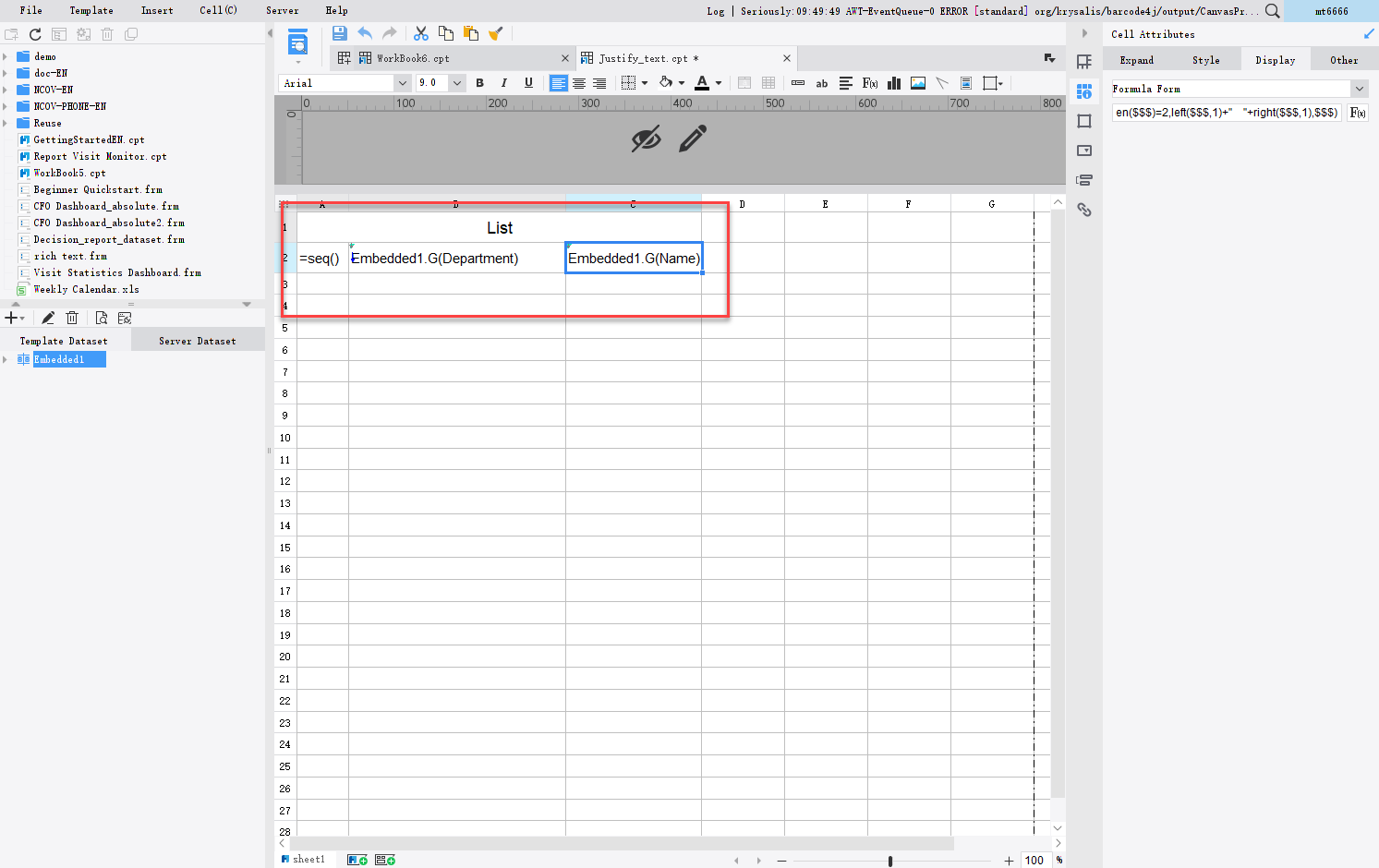
Task: Select the hyperlink icon in right sidebar
Action: pos(1084,210)
